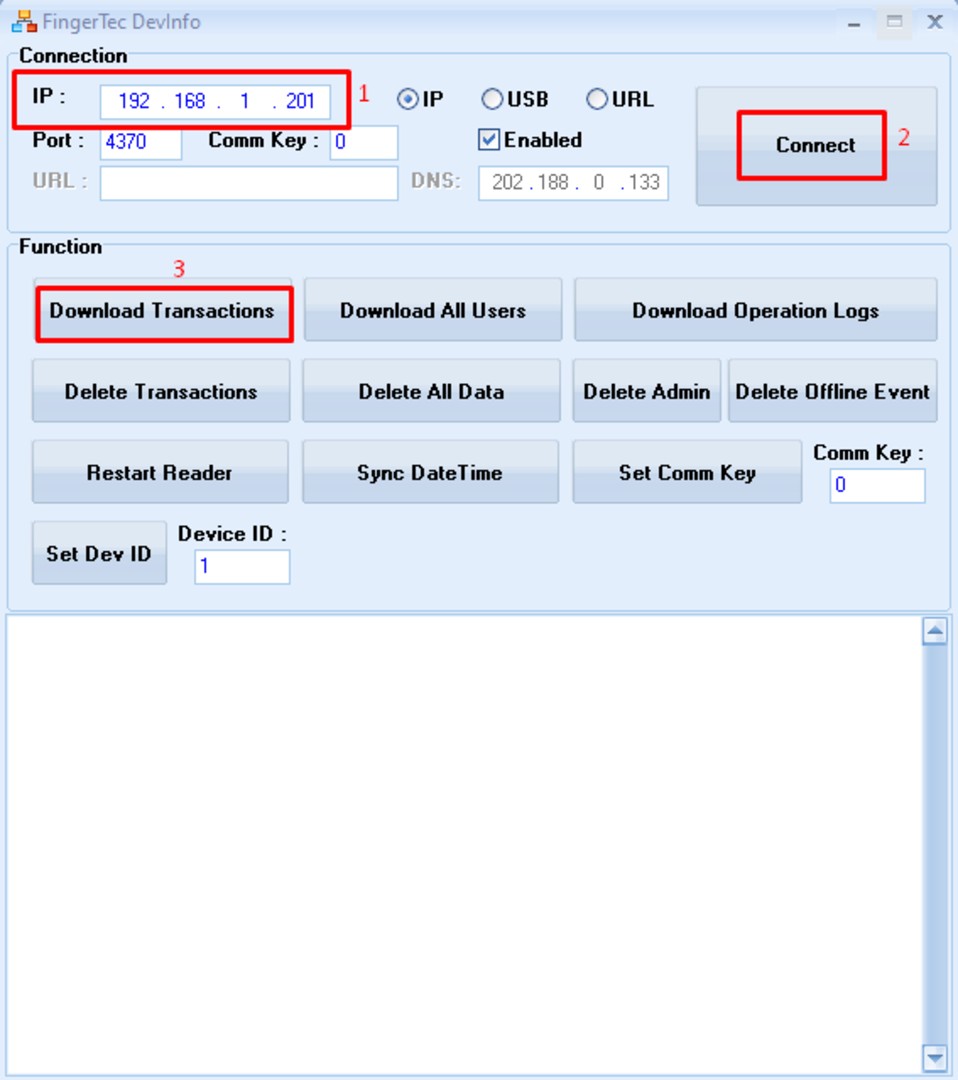Click the Delete Admin button
This screenshot has height=1080, width=958.
pos(647,391)
